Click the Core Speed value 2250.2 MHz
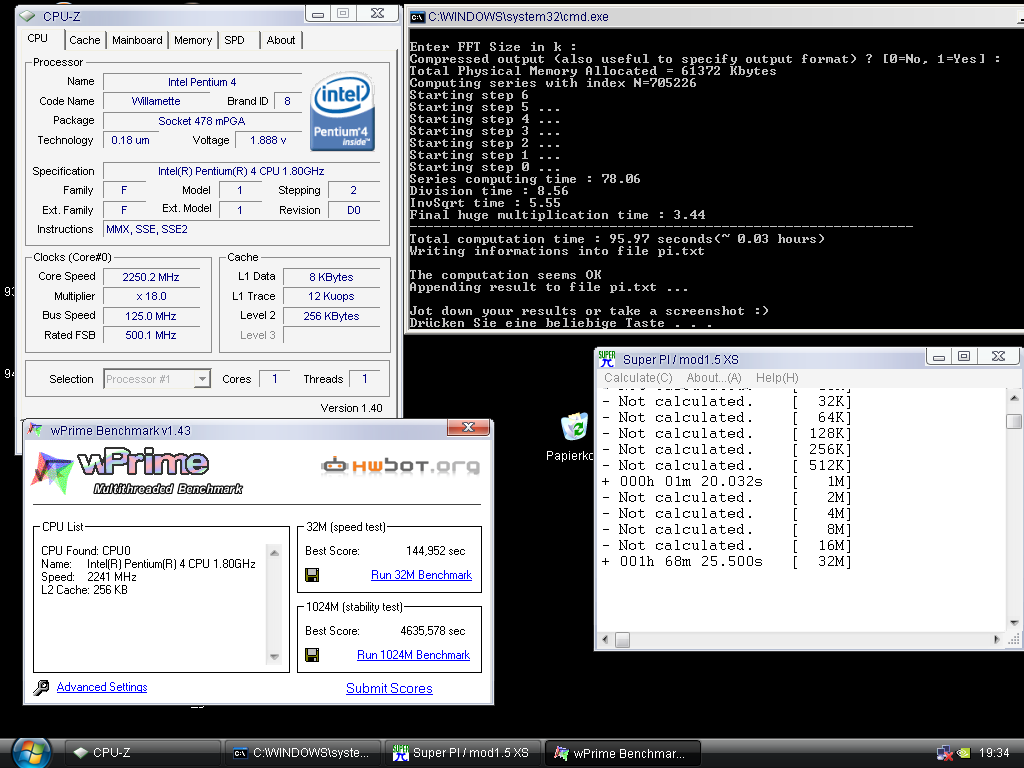The width and height of the screenshot is (1024, 768). 151,277
